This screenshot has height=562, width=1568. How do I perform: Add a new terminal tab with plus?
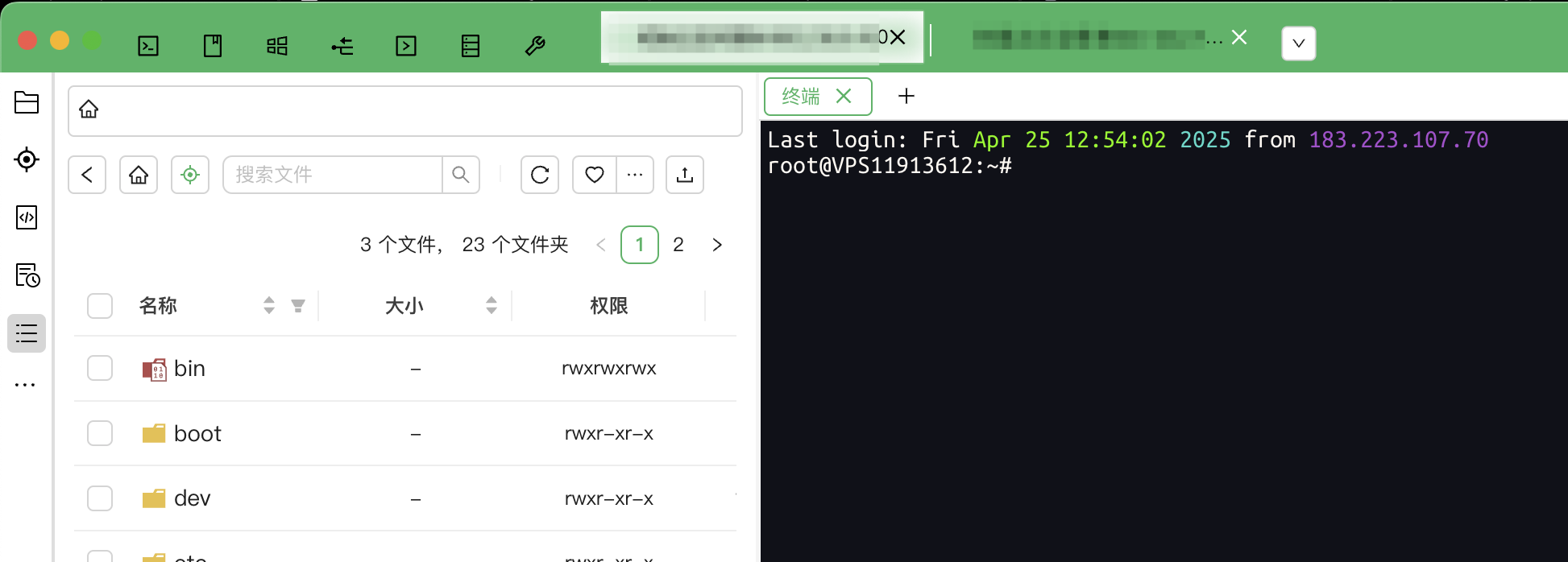point(906,96)
